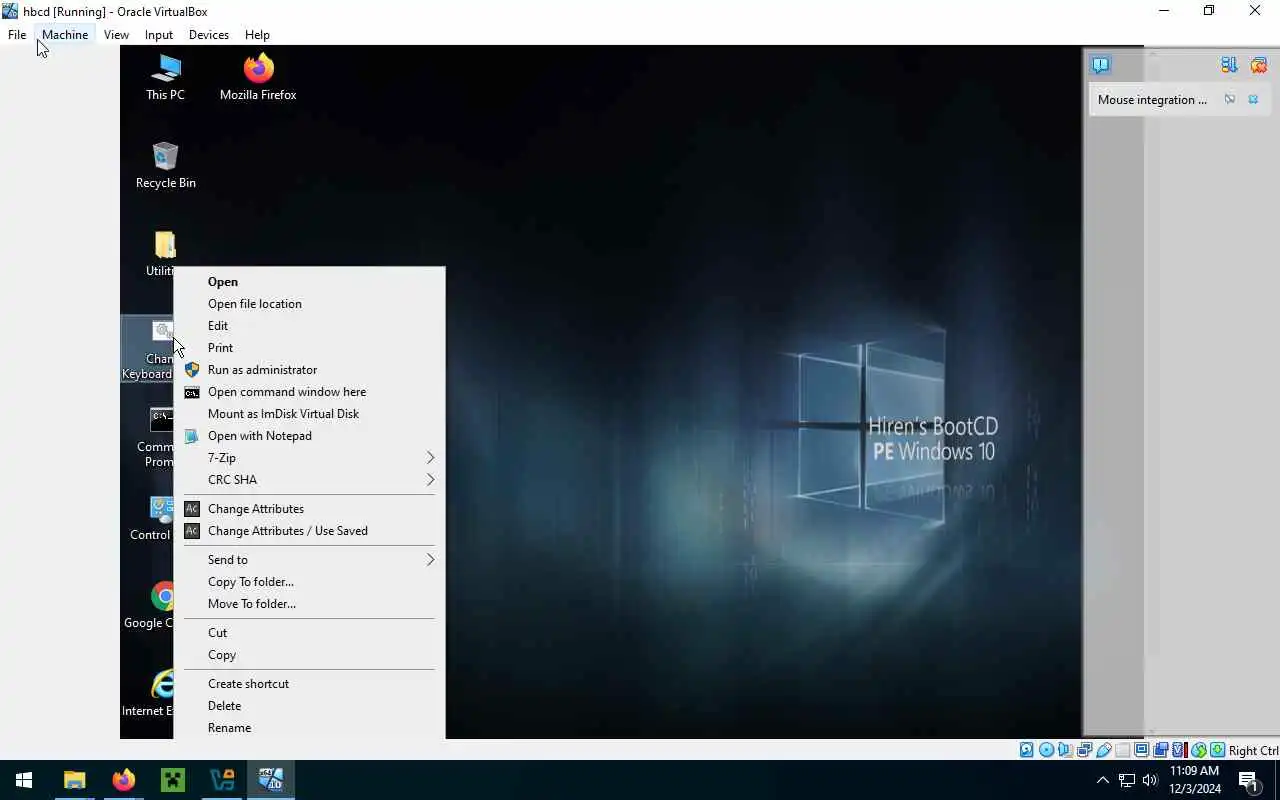The height and width of the screenshot is (800, 1280).
Task: Click the CPU virtualization indicator in status bar
Action: pos(1180,750)
